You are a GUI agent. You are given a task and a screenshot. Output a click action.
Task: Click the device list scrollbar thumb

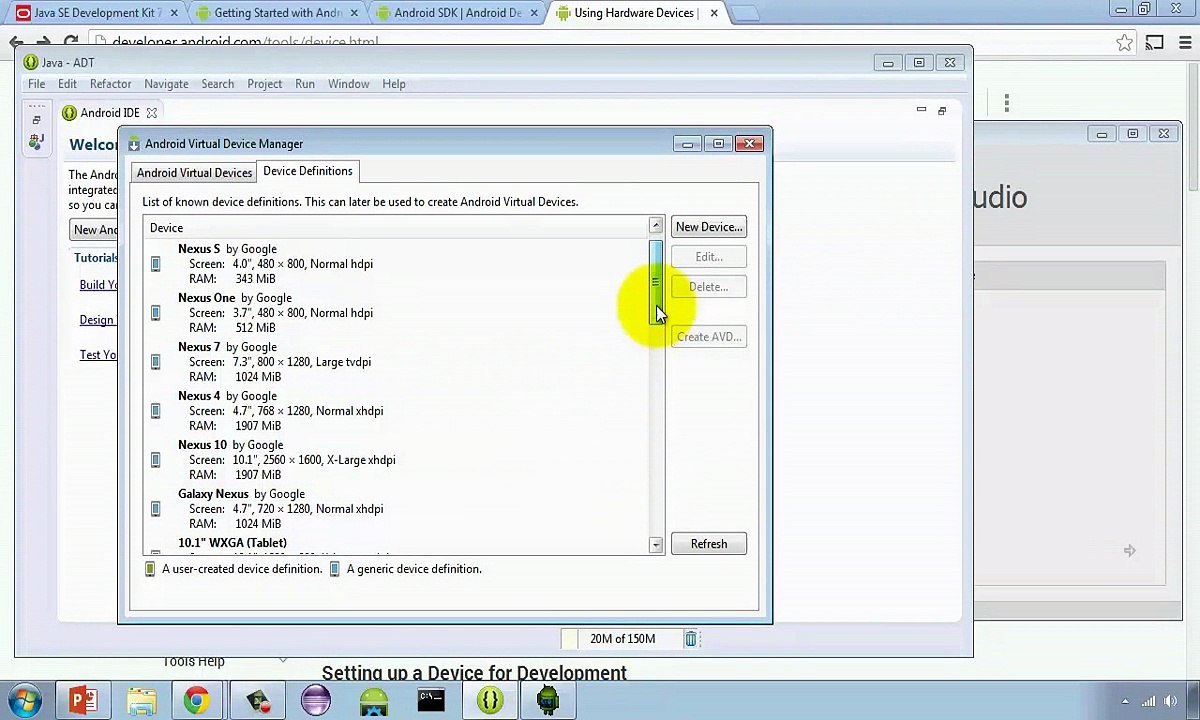tap(655, 281)
